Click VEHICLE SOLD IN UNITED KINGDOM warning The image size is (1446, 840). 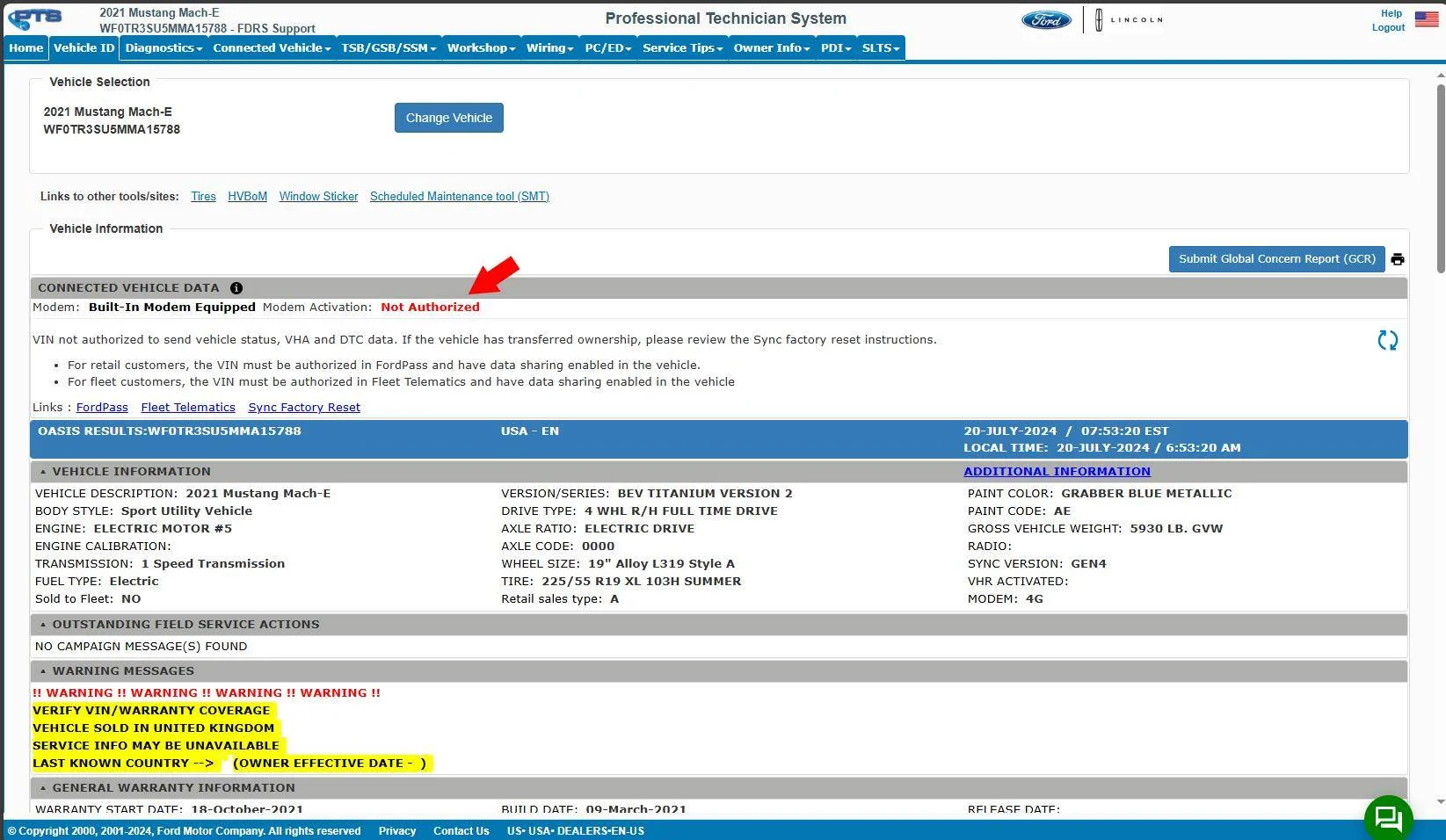[x=154, y=728]
